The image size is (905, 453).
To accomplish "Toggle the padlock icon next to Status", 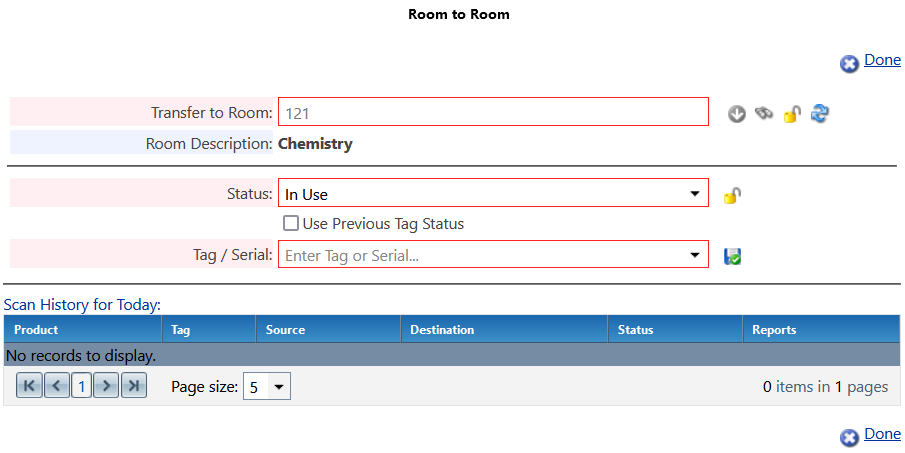I will (732, 196).
